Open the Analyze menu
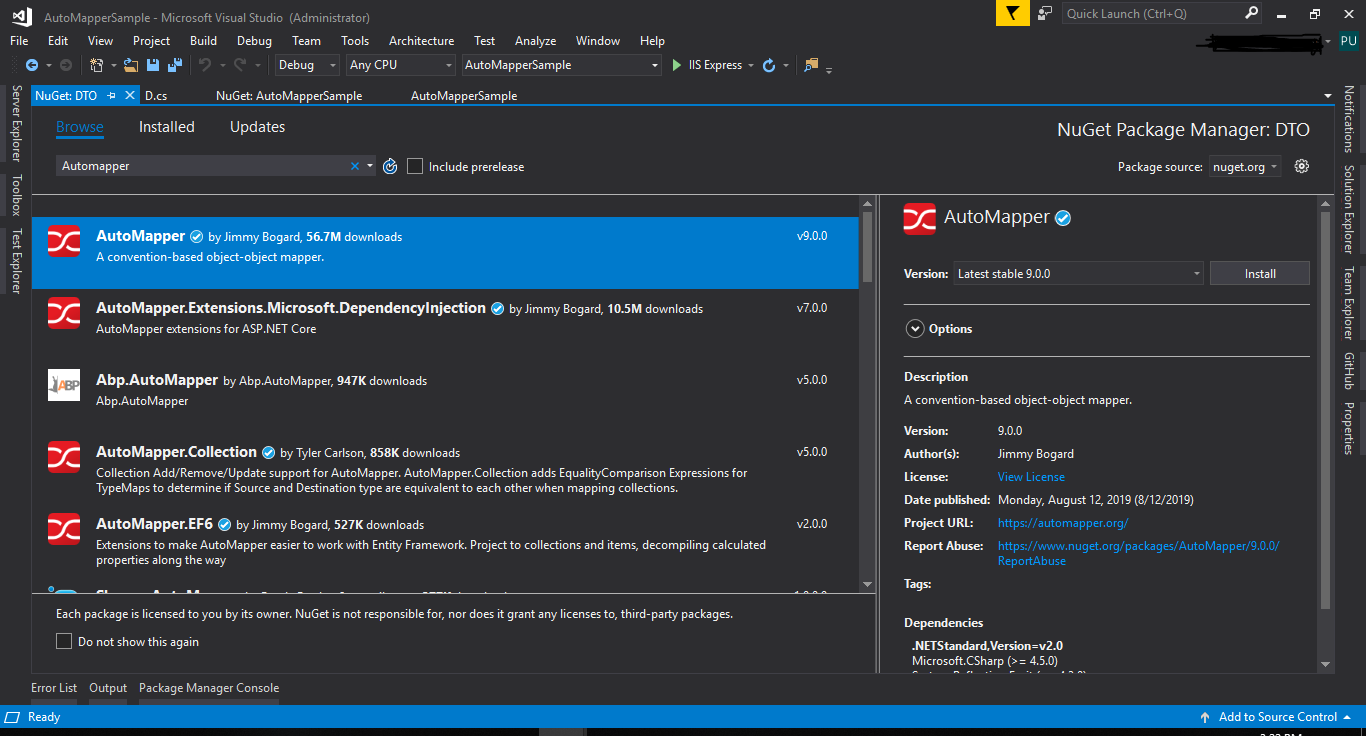 [x=535, y=41]
